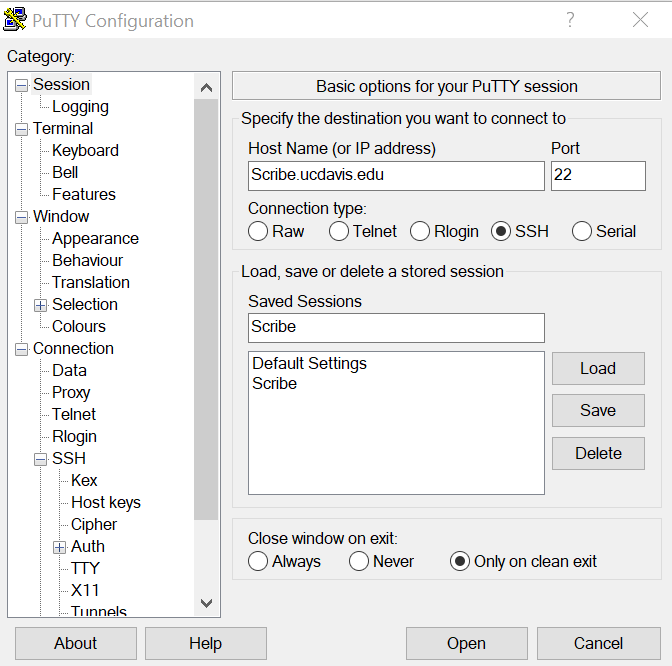
Task: Open the Window category
Action: (x=61, y=216)
